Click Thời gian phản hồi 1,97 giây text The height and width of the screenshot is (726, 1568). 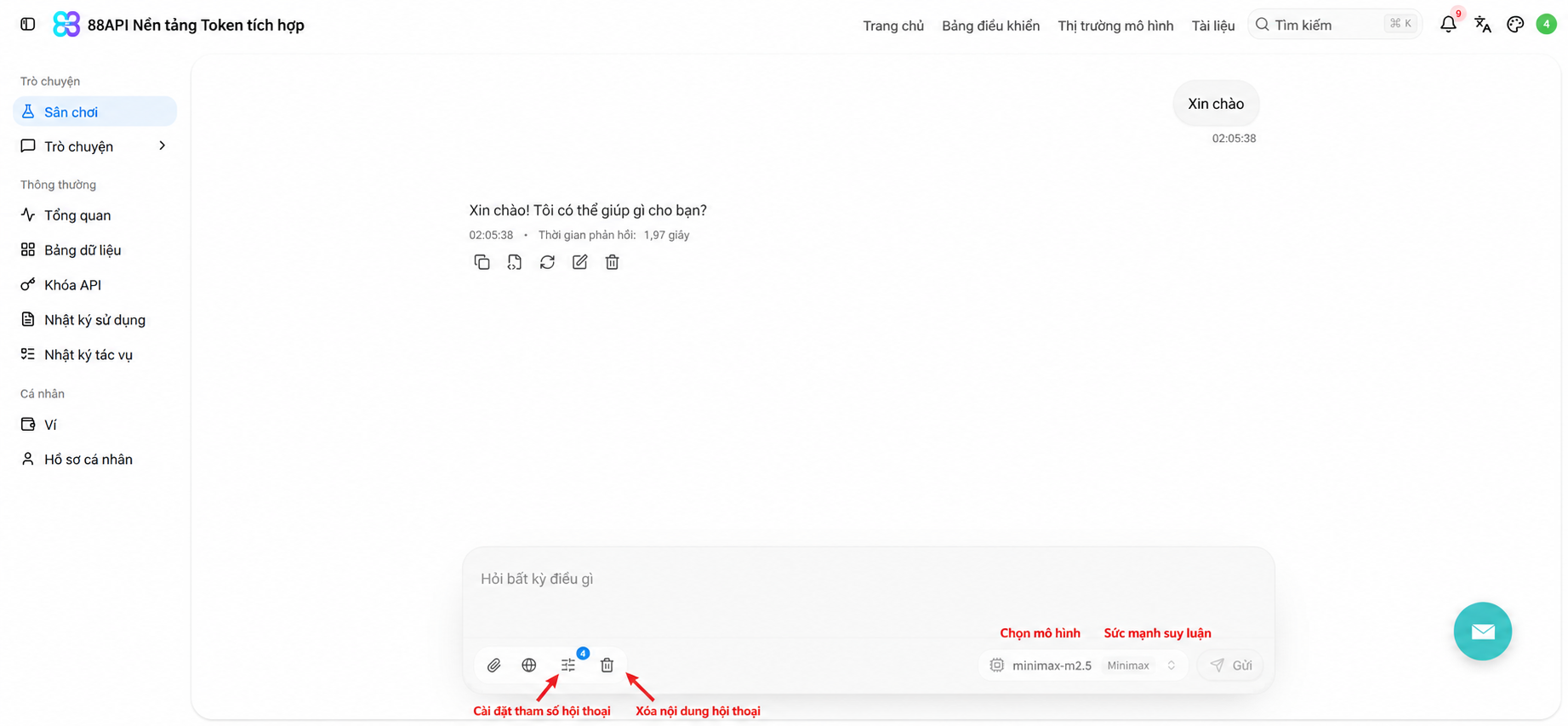[613, 235]
